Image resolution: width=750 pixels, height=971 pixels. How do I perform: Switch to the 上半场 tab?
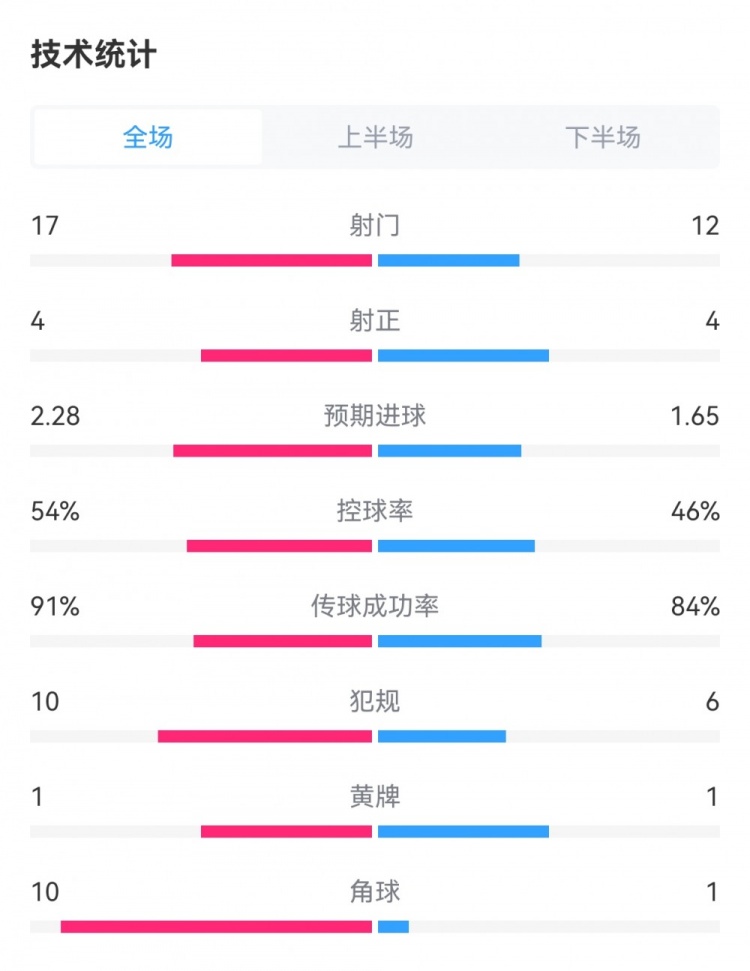pos(375,137)
